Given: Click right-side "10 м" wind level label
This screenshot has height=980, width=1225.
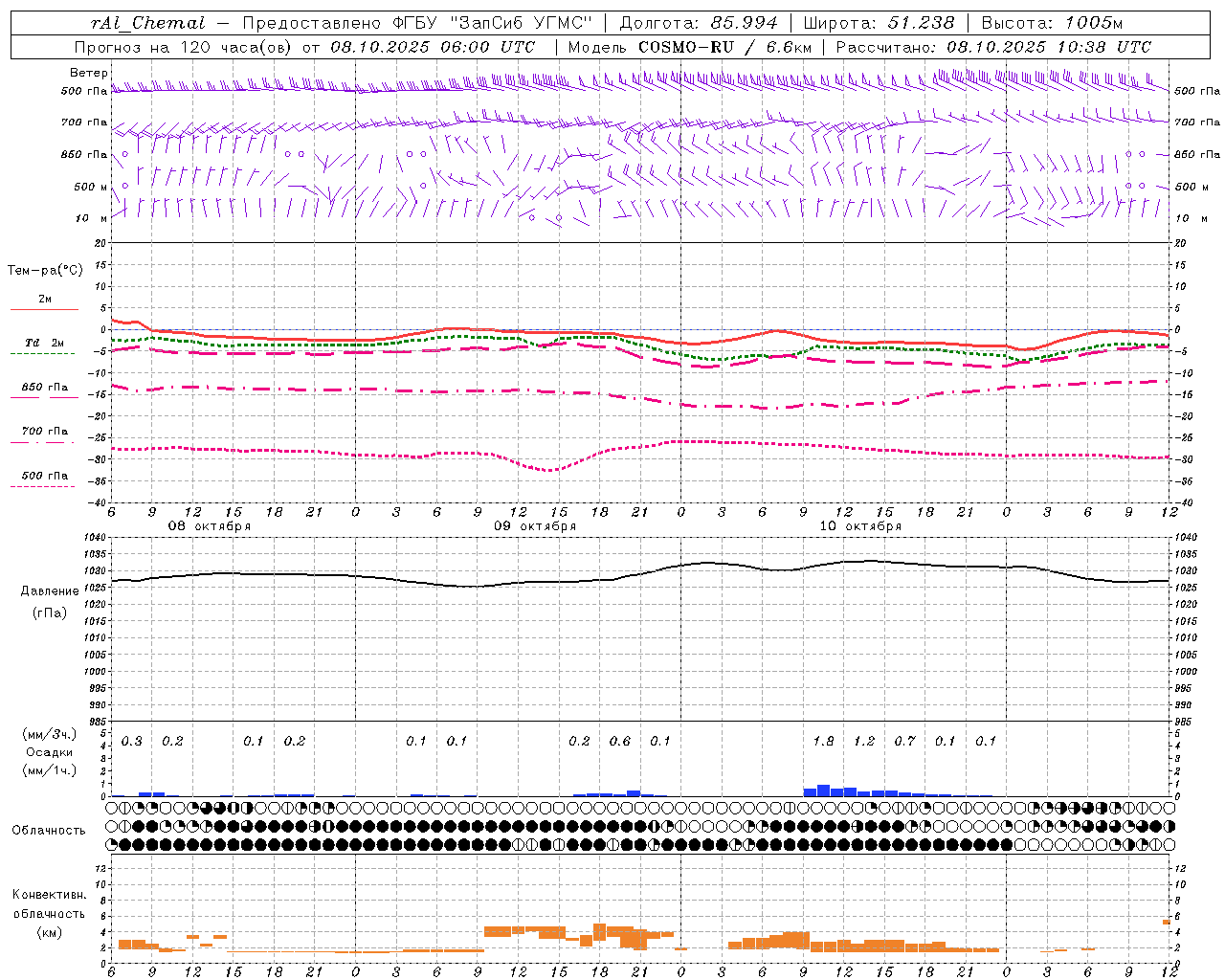Looking at the screenshot, I should tap(1191, 218).
